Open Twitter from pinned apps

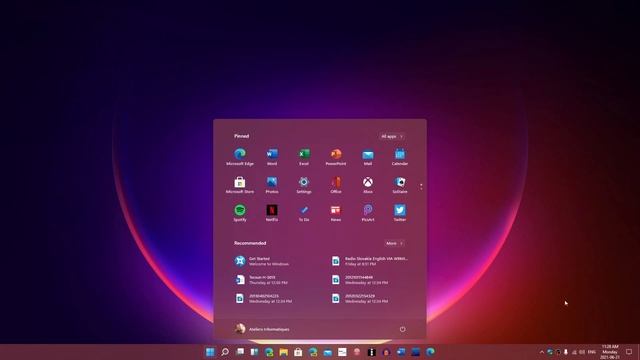click(x=400, y=213)
